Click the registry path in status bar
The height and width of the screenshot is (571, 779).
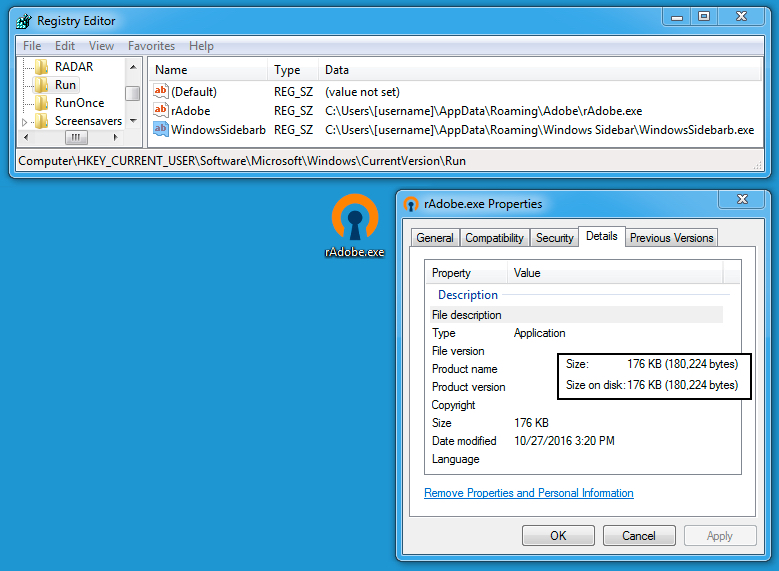[242, 161]
